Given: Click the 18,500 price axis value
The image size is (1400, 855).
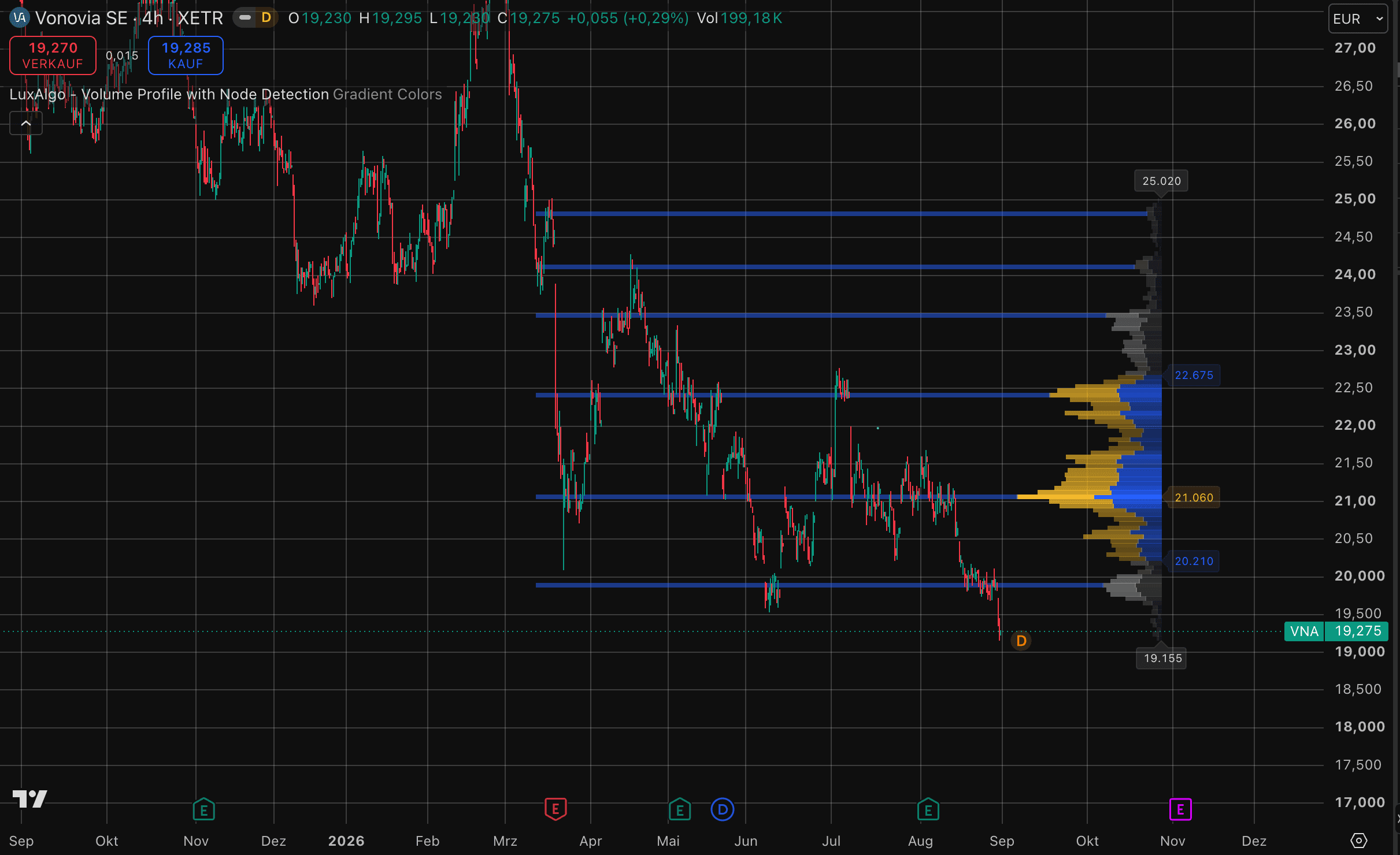Looking at the screenshot, I should pos(1358,689).
